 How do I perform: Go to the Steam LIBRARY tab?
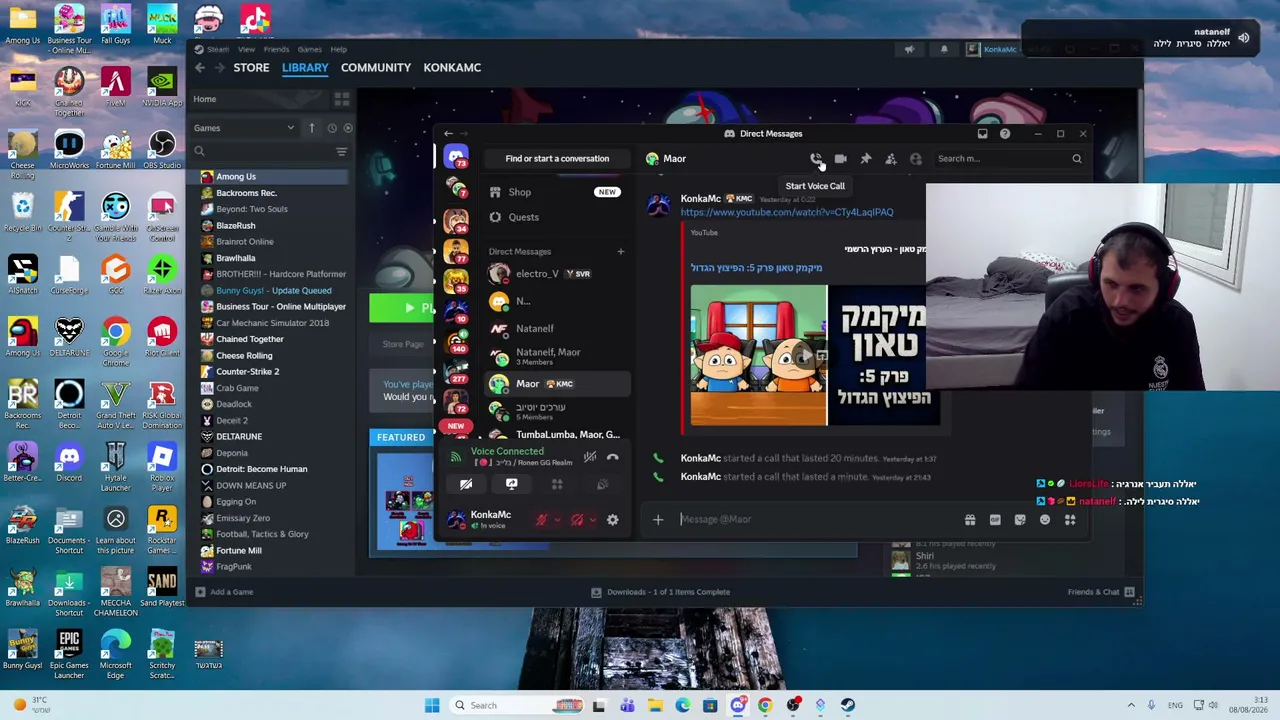pos(305,68)
